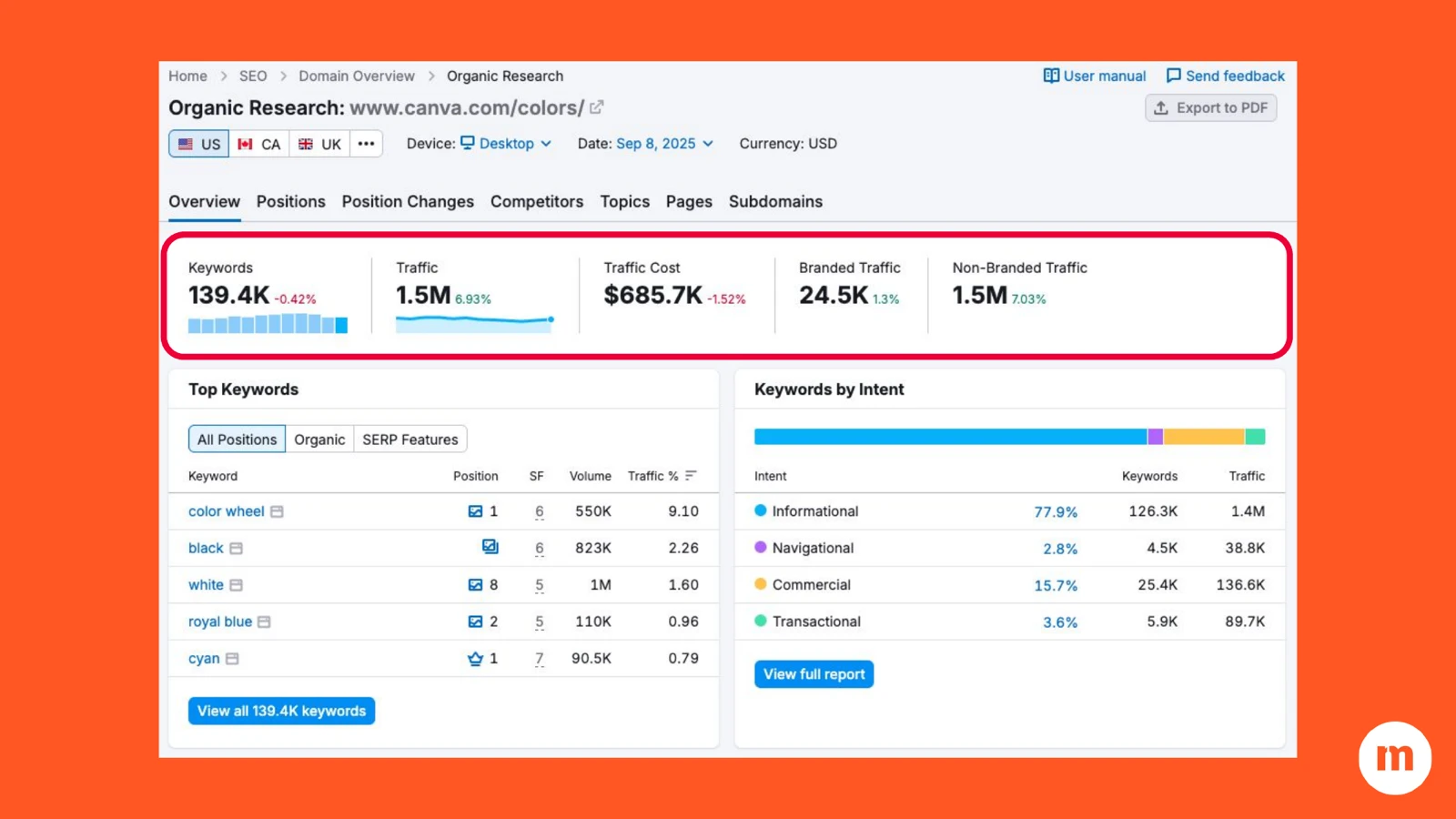Switch to the Overview tab
The width and height of the screenshot is (1456, 819).
point(204,202)
